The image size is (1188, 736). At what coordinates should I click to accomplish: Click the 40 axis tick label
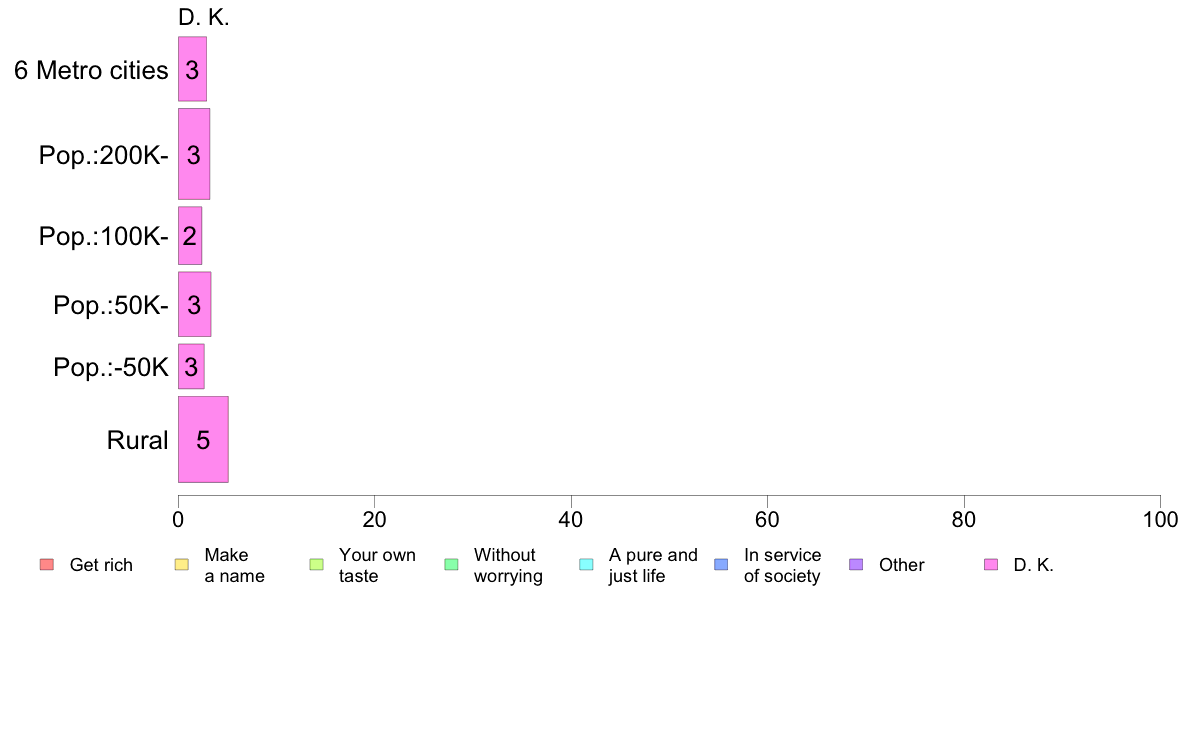pos(571,519)
